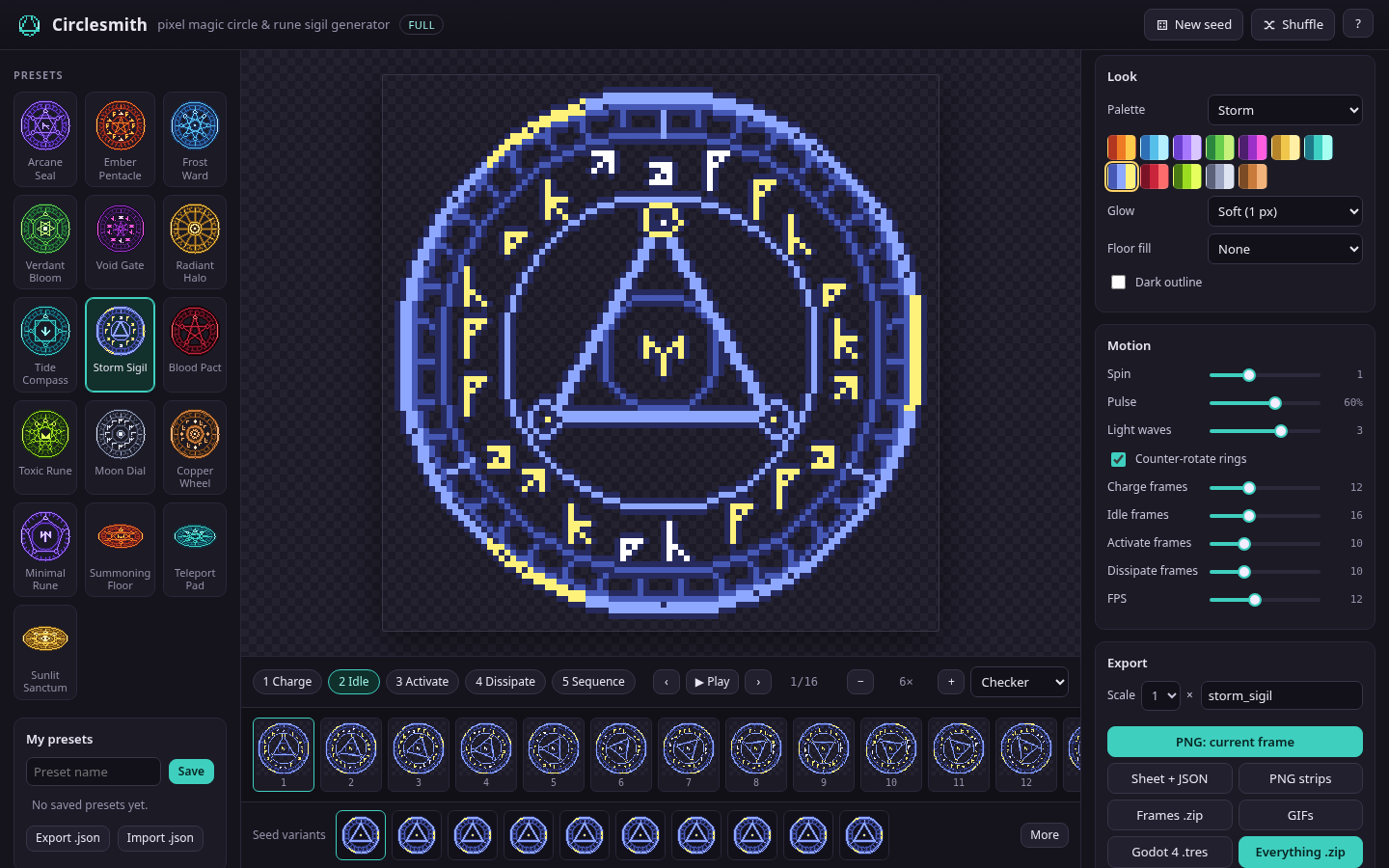Screen dimensions: 1389x868
Task: Choose the Teleport Pad preset
Action: pos(195,550)
